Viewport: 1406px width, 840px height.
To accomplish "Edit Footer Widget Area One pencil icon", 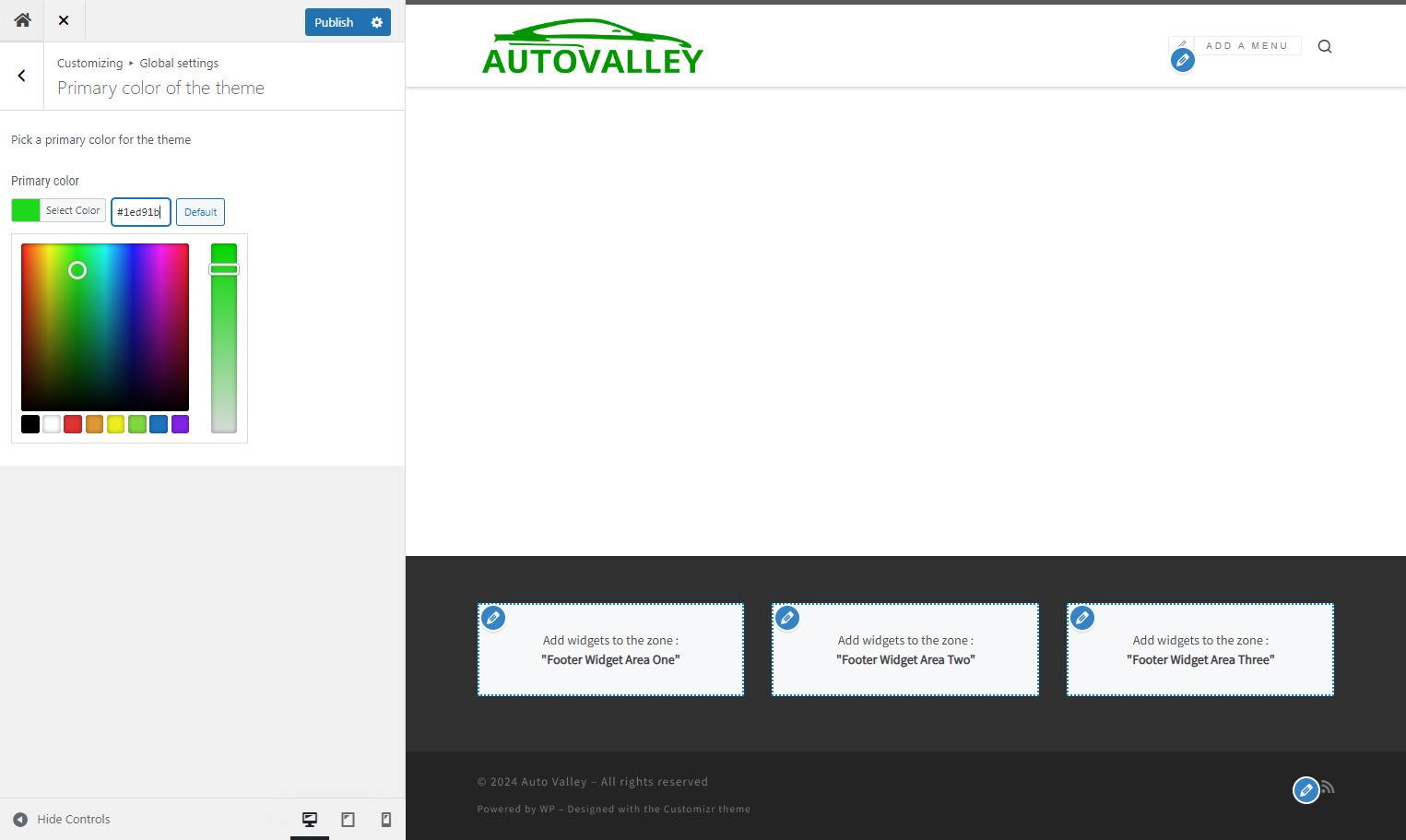I will pos(493,618).
